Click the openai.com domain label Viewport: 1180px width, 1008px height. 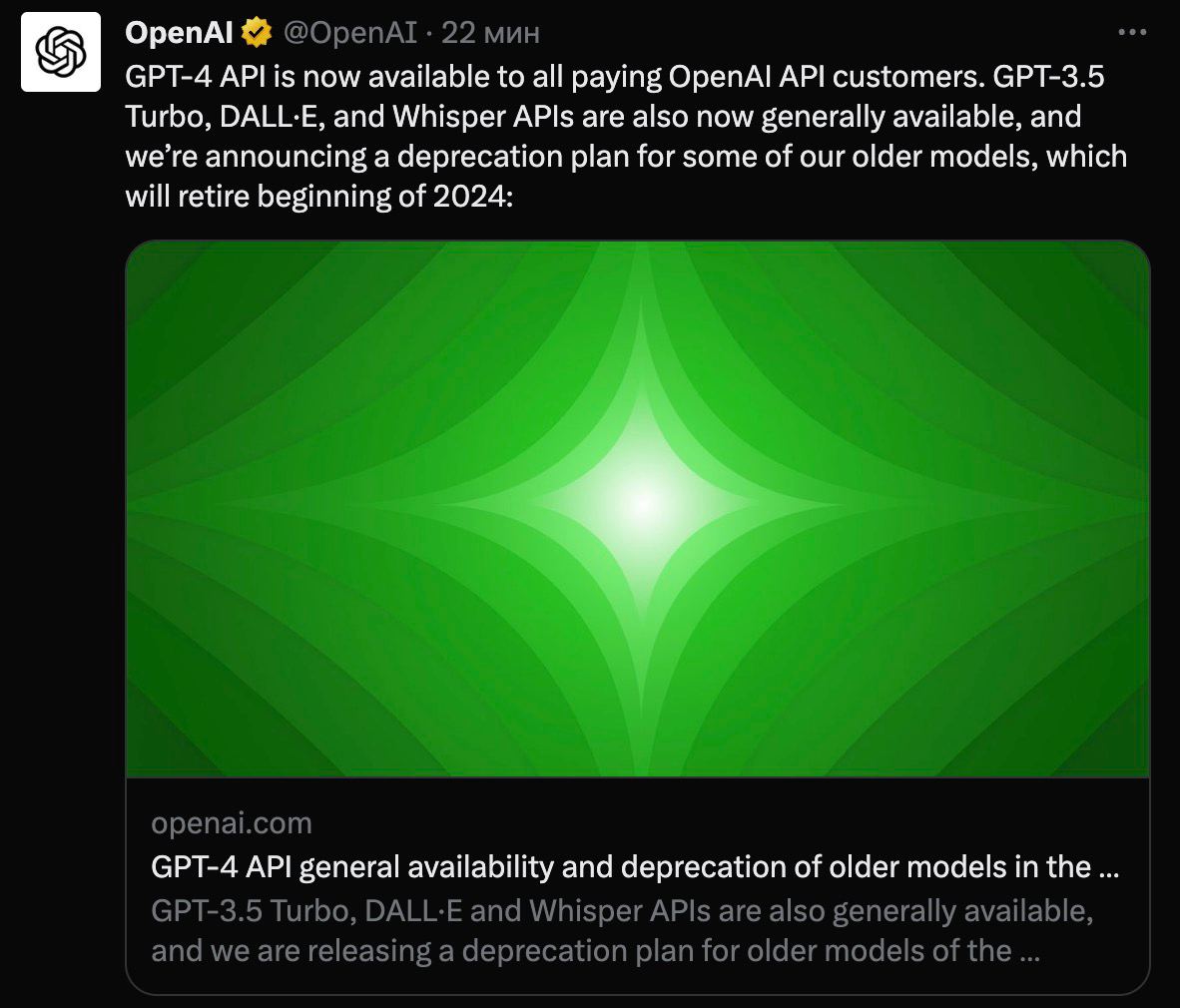point(231,822)
